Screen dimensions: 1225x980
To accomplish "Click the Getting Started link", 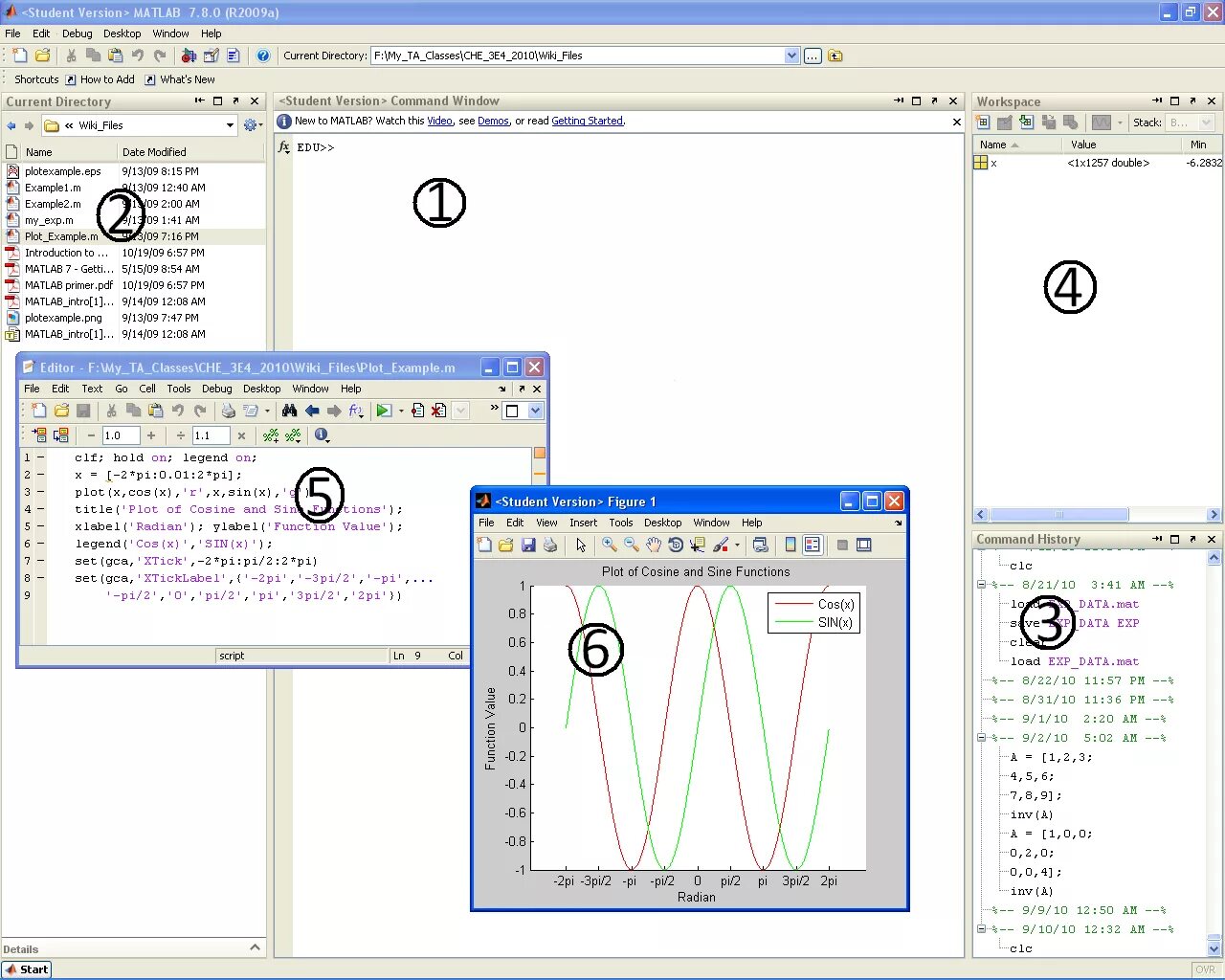I will tap(587, 121).
